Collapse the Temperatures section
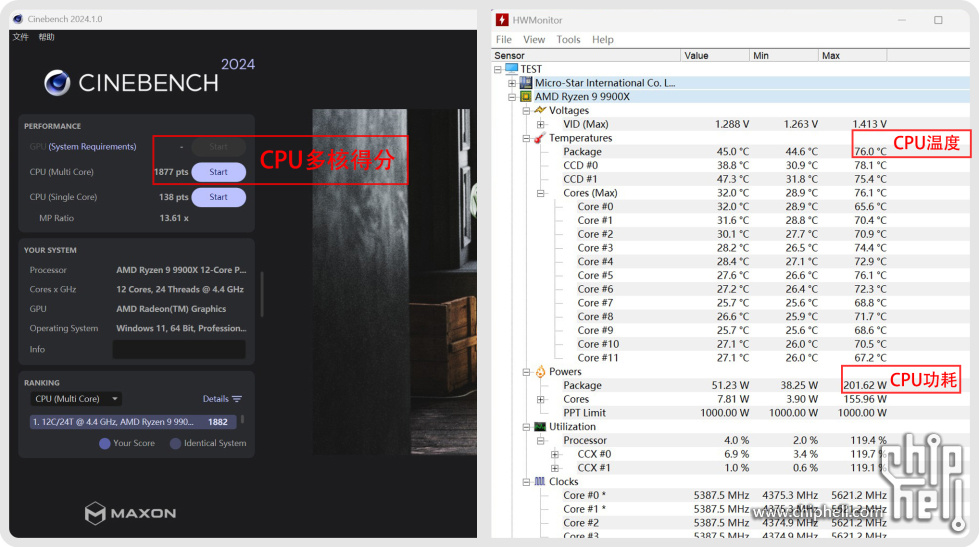 tap(526, 138)
